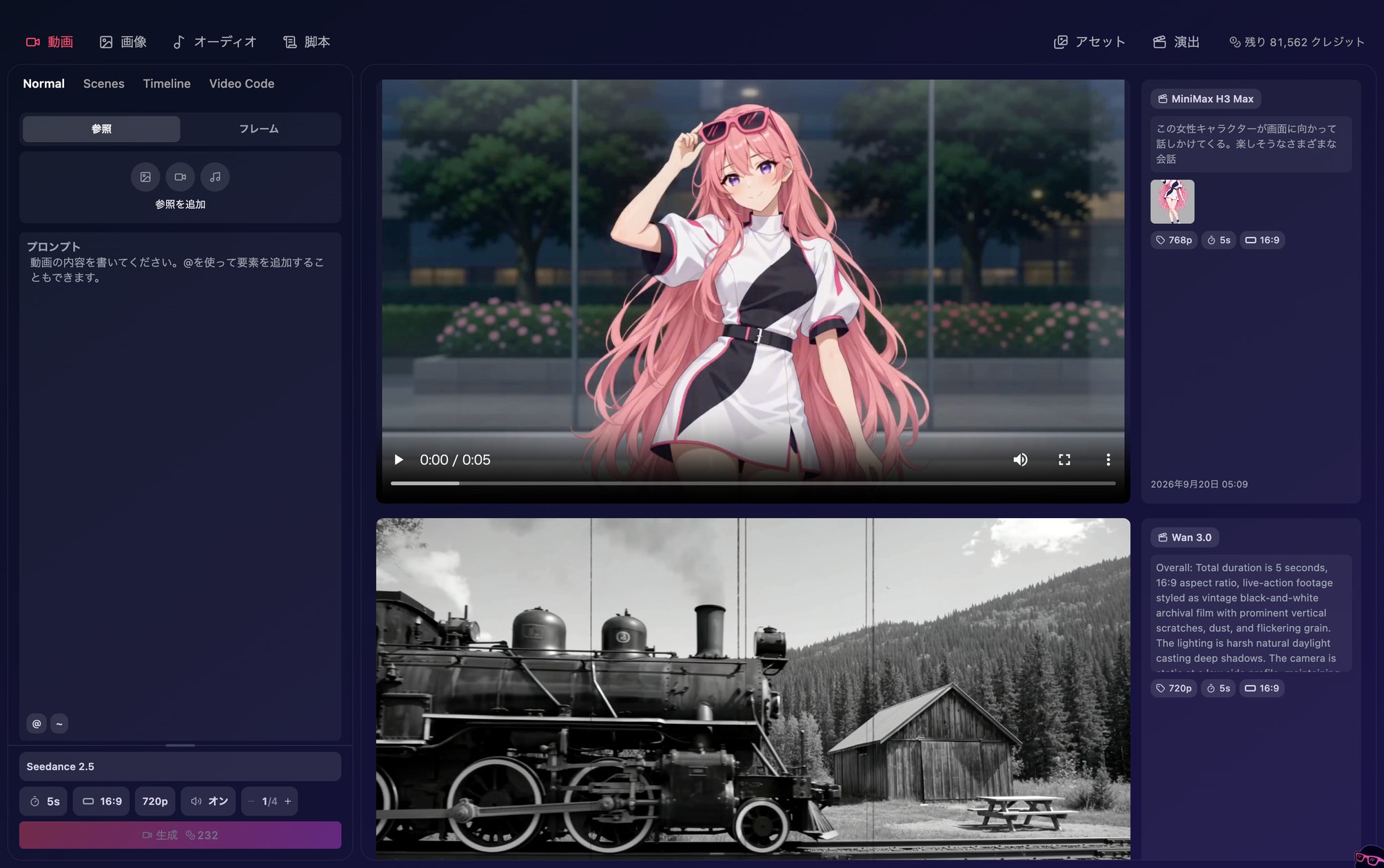Mute the video volume speaker icon
This screenshot has height=868, width=1384.
click(x=1020, y=459)
